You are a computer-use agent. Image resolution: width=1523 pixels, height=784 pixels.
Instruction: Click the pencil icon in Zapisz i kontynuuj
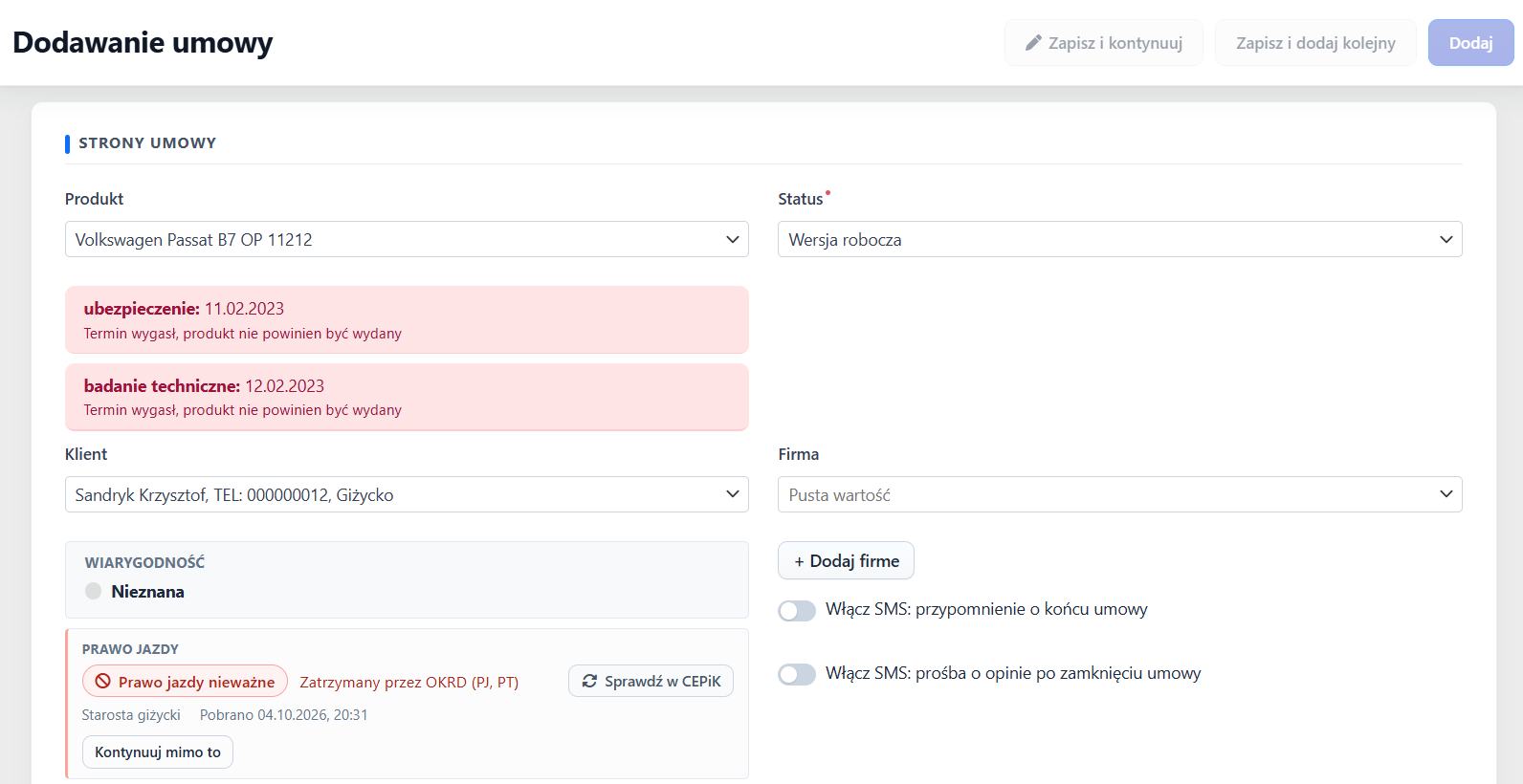(1033, 43)
